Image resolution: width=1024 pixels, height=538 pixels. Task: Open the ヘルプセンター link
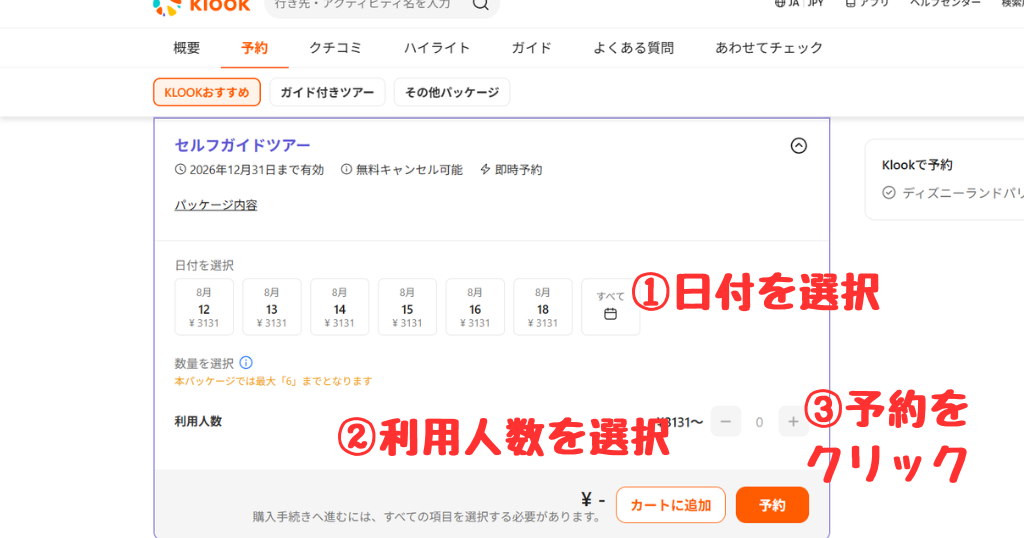pyautogui.click(x=945, y=3)
